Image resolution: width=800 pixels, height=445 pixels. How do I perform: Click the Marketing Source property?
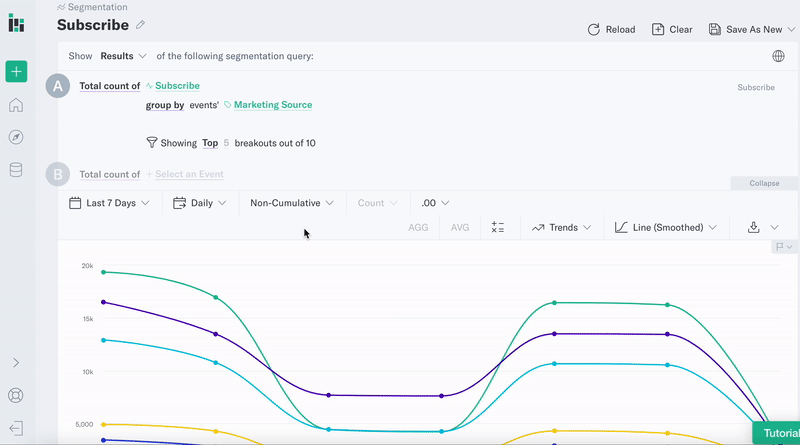[272, 105]
